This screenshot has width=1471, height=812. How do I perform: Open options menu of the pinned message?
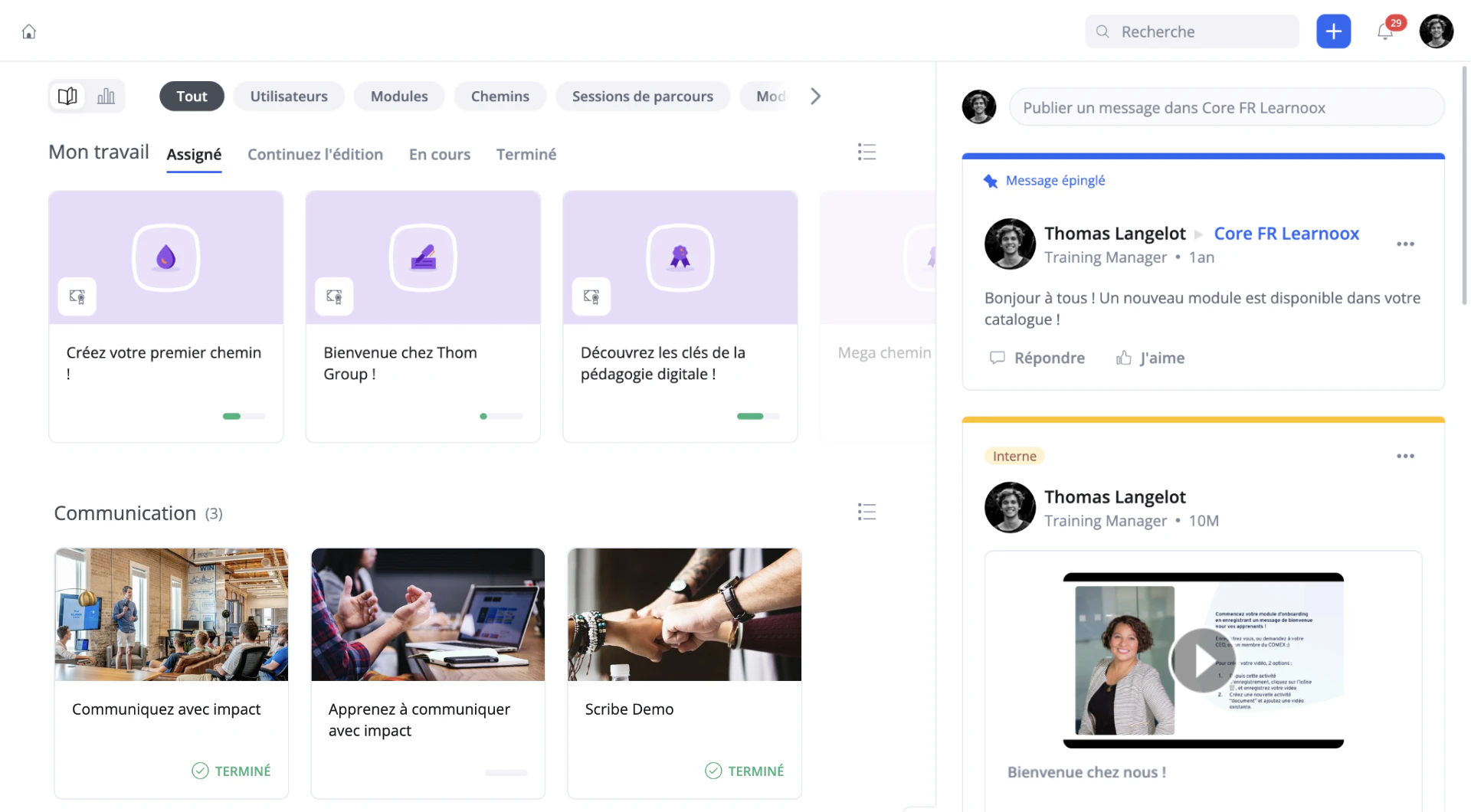[1405, 244]
